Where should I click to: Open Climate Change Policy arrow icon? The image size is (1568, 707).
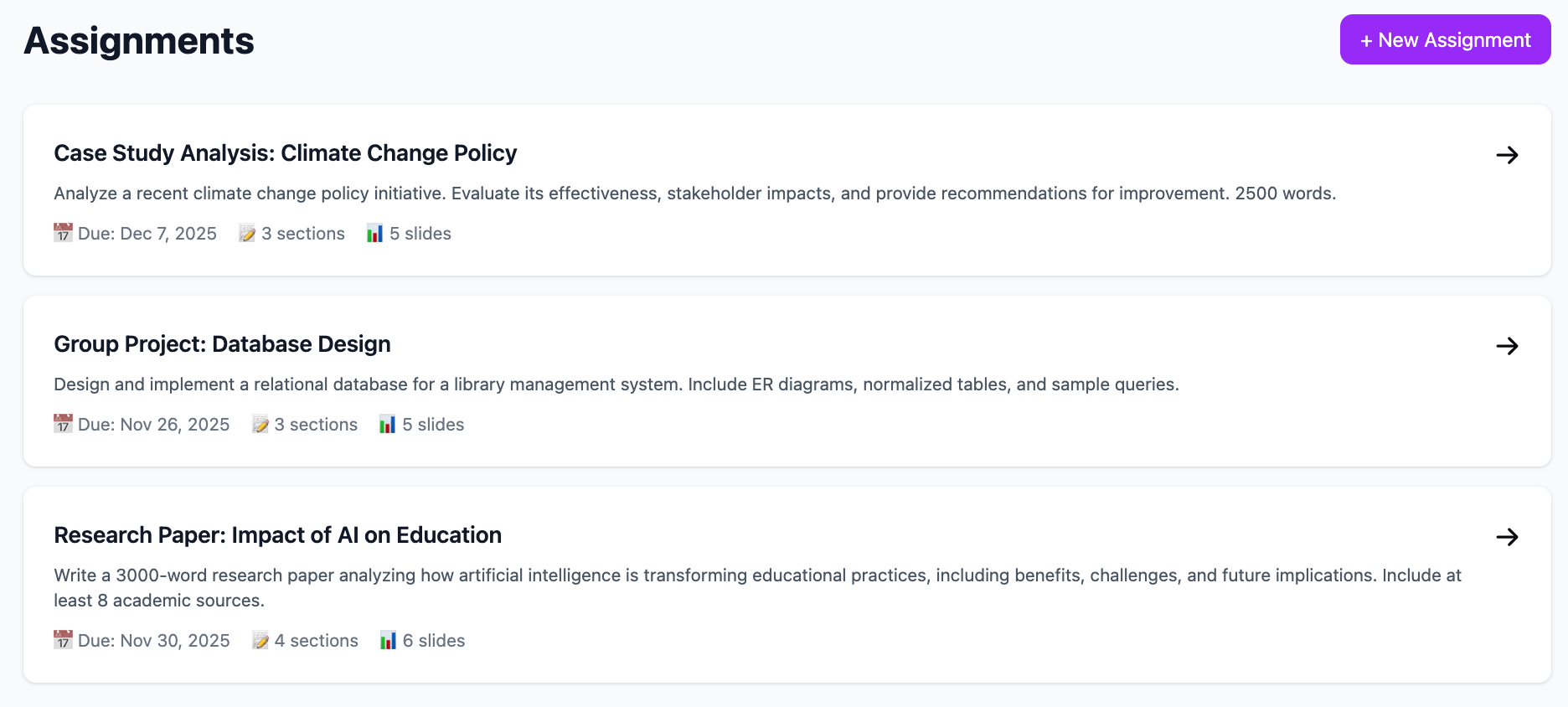tap(1507, 155)
